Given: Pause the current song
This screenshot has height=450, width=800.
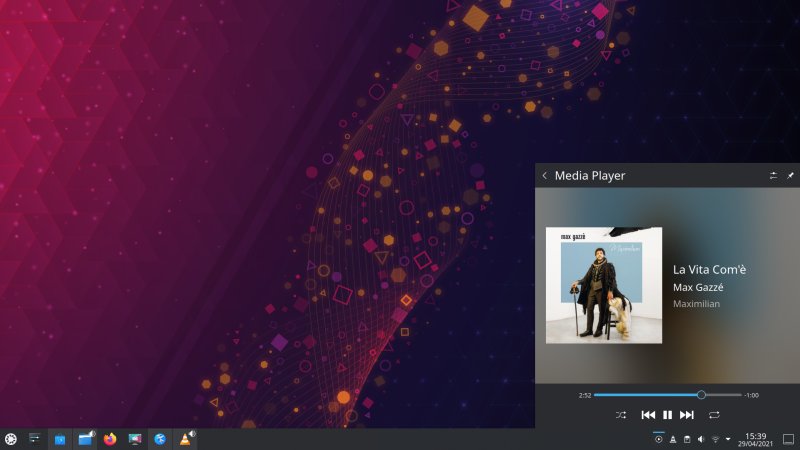Looking at the screenshot, I should [667, 415].
